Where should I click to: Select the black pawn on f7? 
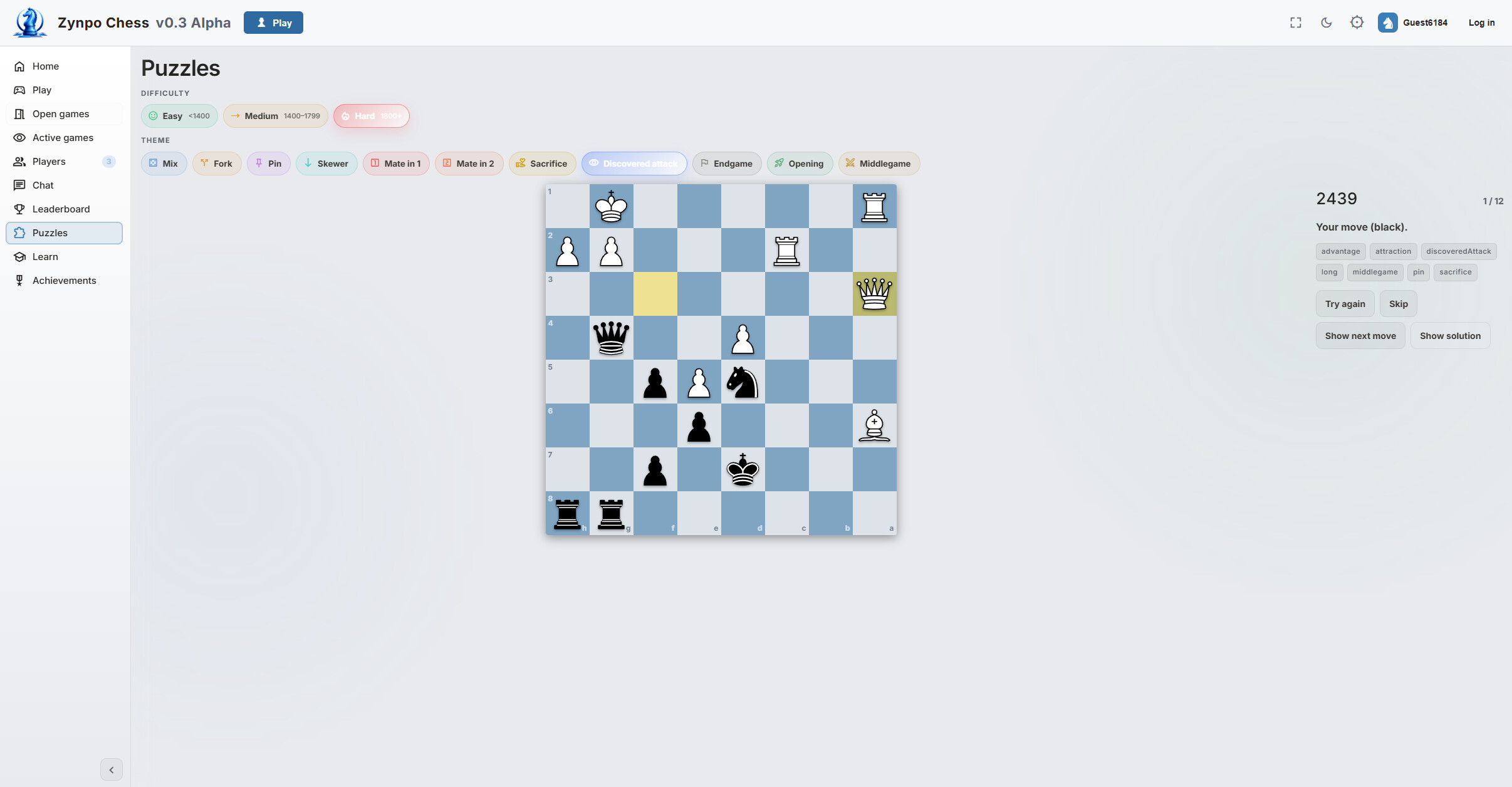(x=655, y=469)
